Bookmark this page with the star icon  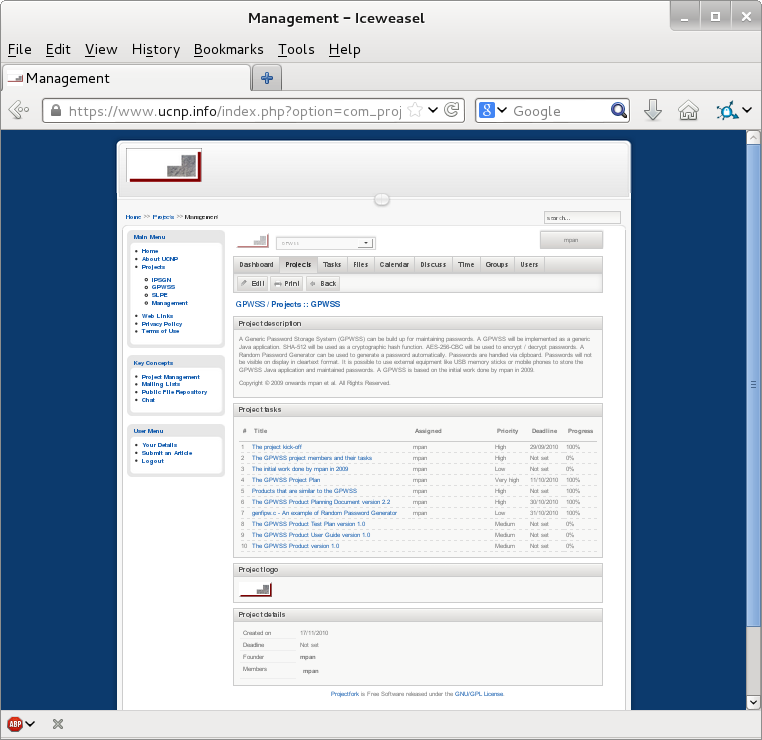pyautogui.click(x=414, y=111)
